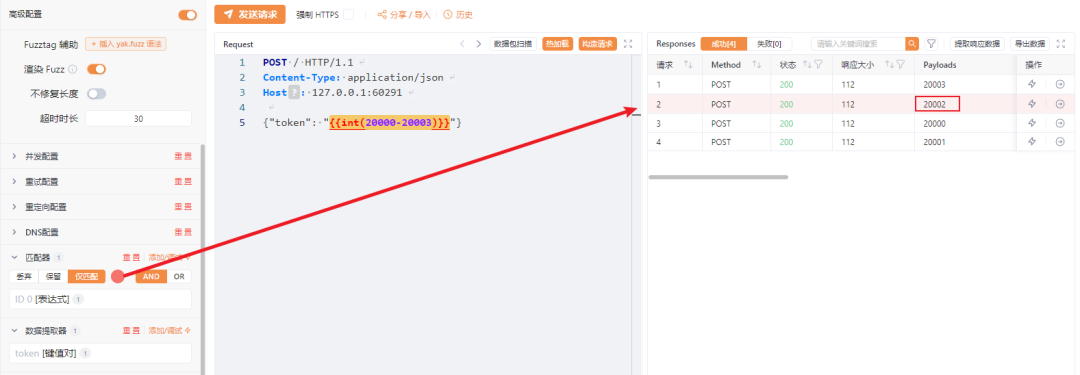Sort the 响应大小 column
1080x375 pixels.
(889, 65)
